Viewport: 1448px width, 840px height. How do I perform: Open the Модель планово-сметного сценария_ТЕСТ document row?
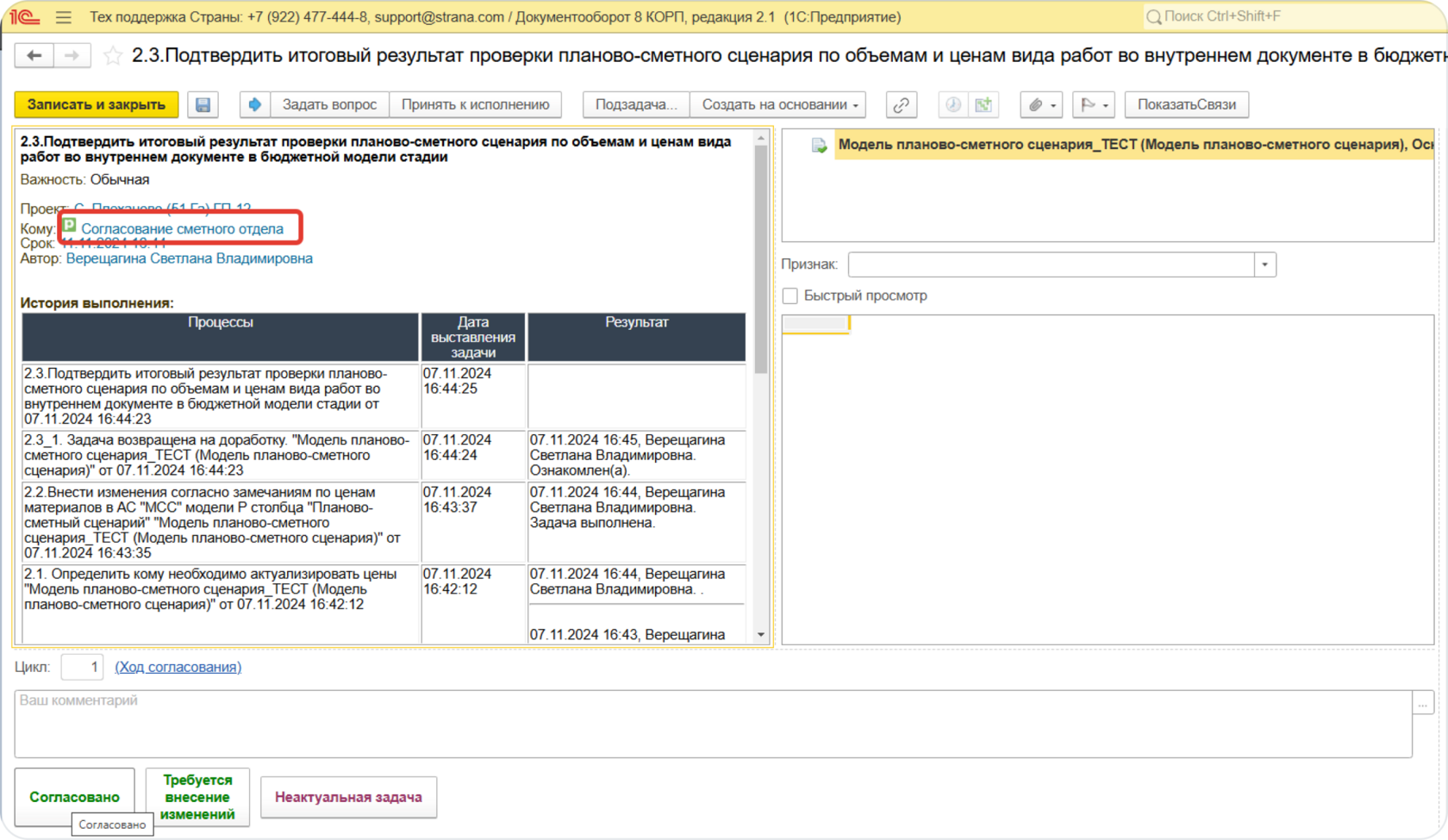[x=1134, y=145]
